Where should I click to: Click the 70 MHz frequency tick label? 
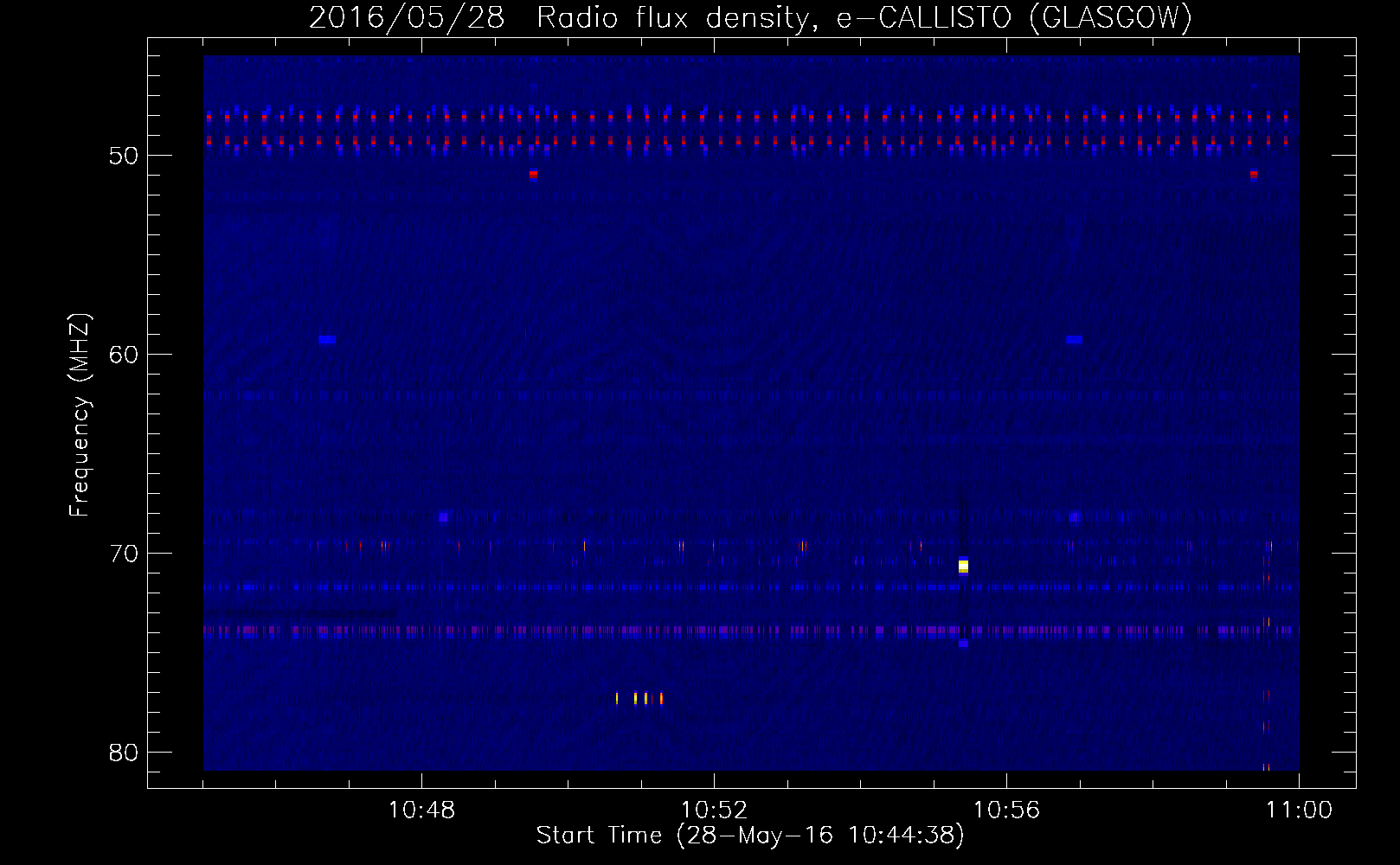pyautogui.click(x=125, y=554)
